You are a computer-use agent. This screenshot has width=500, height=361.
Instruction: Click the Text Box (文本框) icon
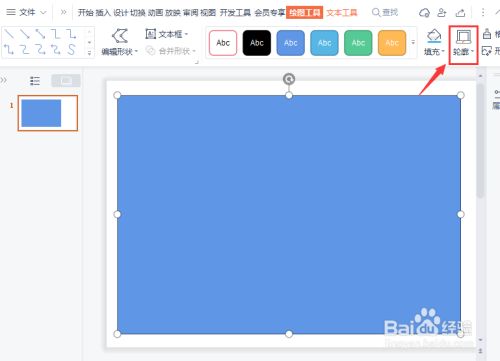(151, 34)
